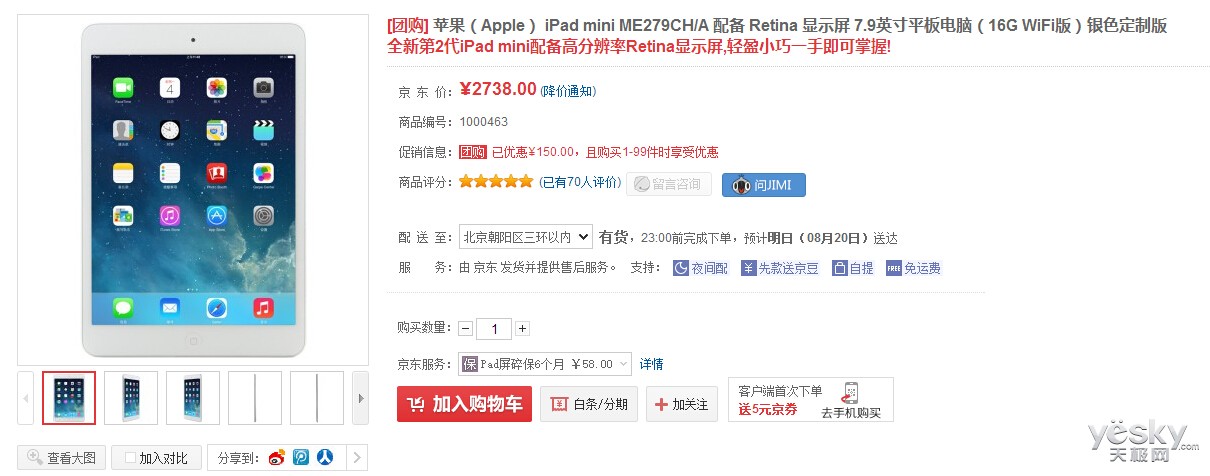Open the 夜间配 night delivery icon

pos(700,268)
